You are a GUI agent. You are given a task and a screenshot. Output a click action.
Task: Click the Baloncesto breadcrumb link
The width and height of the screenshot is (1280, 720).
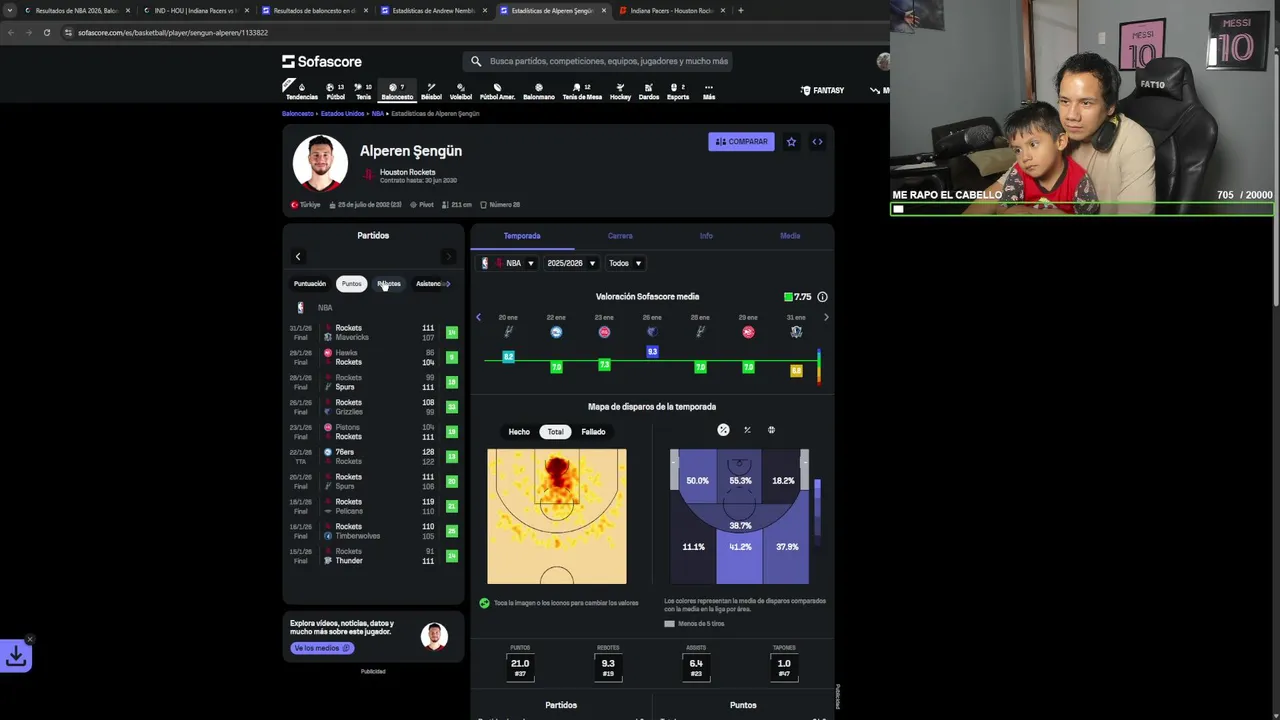[x=297, y=114]
